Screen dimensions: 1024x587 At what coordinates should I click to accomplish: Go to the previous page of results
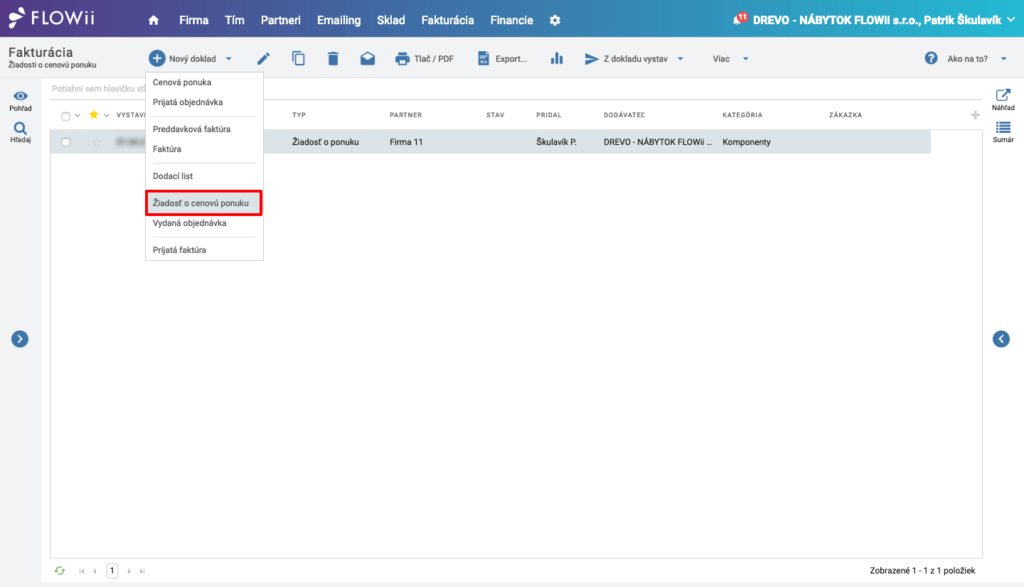(95, 571)
